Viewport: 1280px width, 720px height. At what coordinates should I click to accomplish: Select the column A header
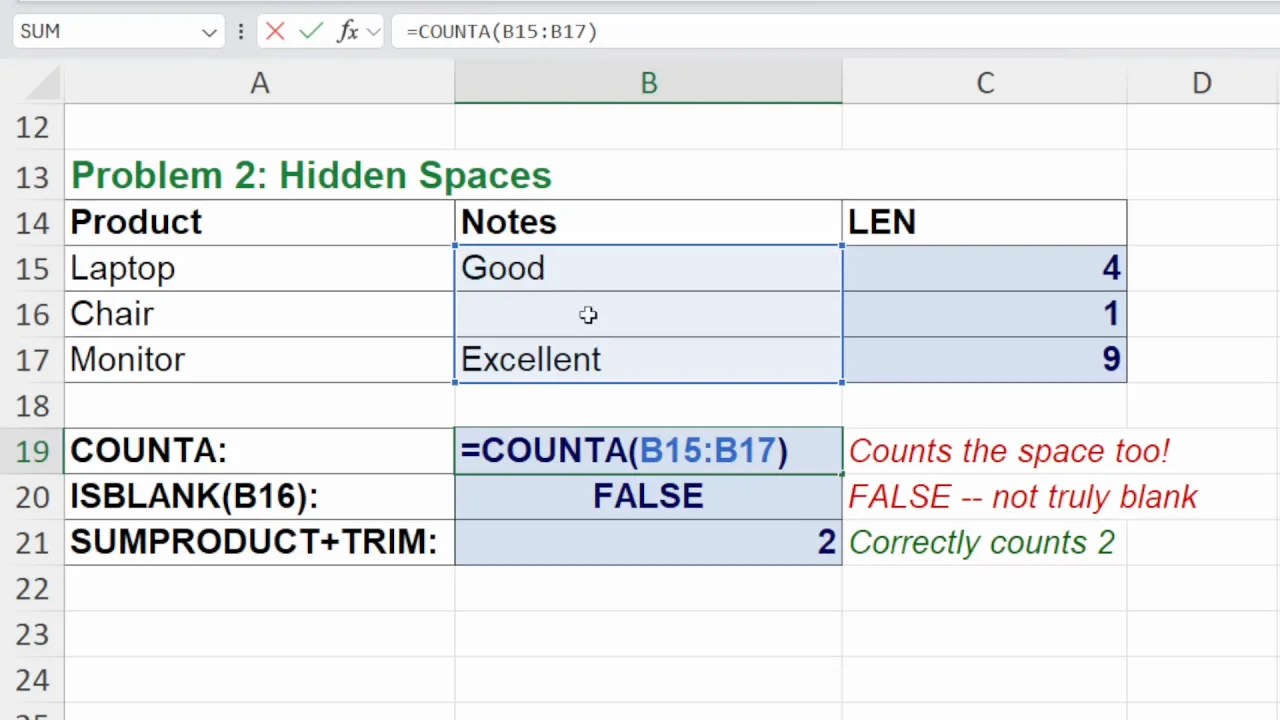pos(259,83)
